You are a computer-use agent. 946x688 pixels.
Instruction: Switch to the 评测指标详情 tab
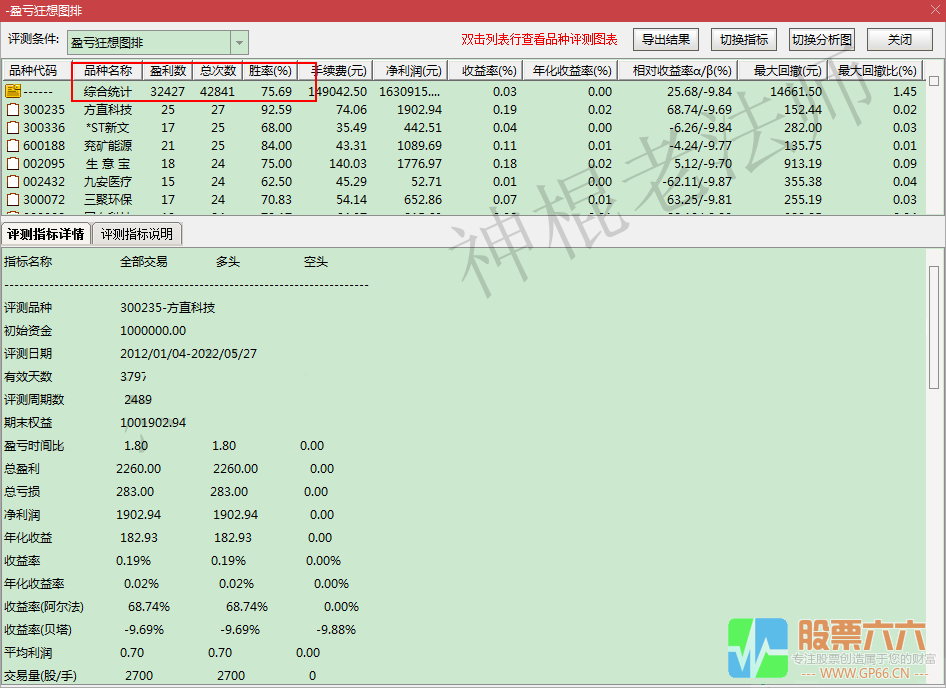46,234
